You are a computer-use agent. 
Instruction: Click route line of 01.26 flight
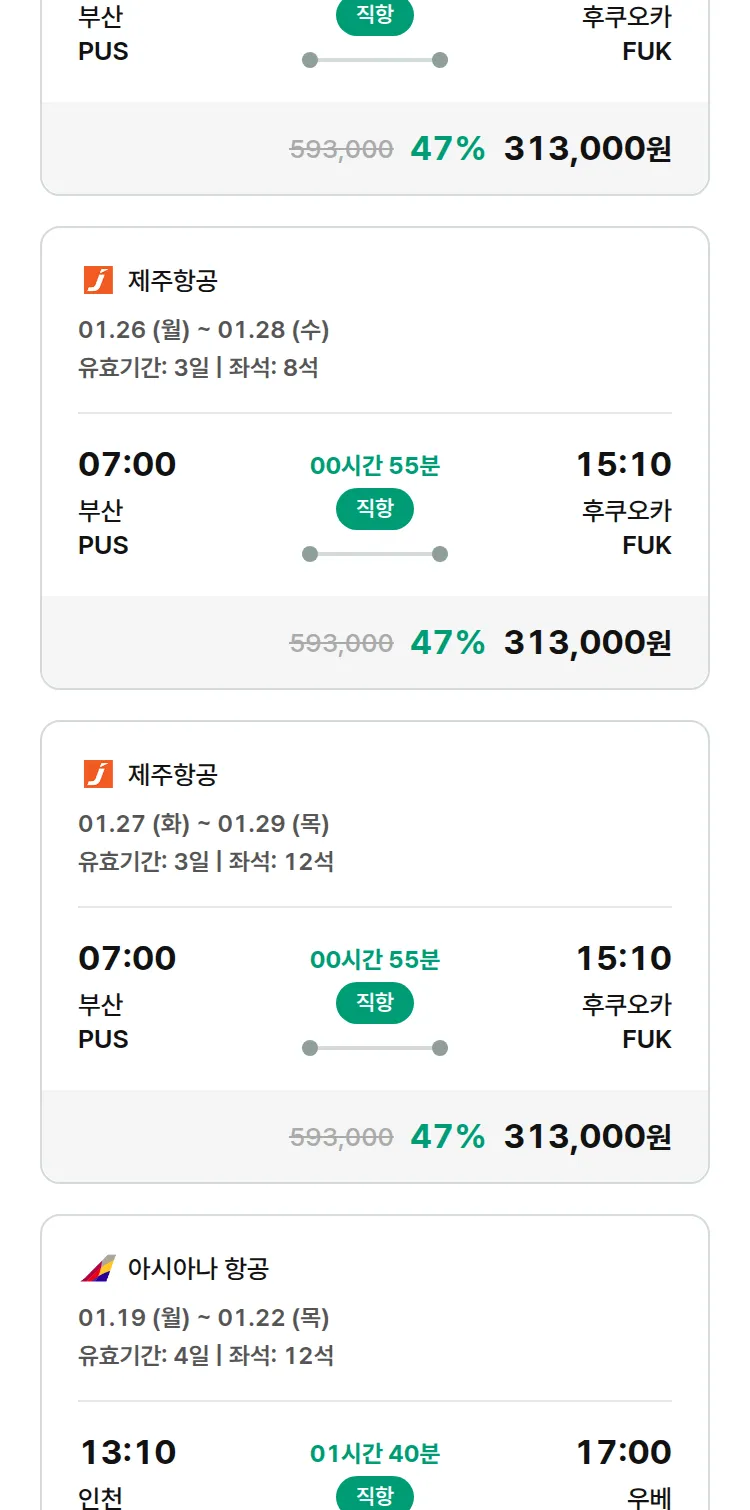click(375, 554)
